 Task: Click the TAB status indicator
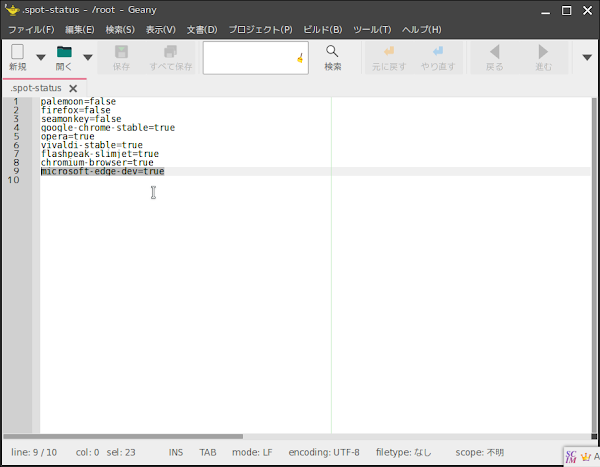coord(207,452)
